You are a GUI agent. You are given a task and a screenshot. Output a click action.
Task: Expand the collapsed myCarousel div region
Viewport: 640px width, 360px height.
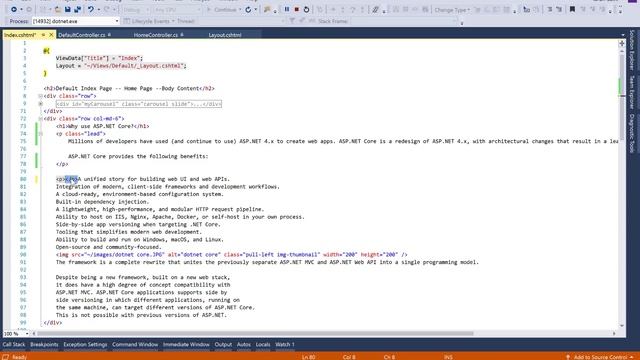pyautogui.click(x=40, y=104)
